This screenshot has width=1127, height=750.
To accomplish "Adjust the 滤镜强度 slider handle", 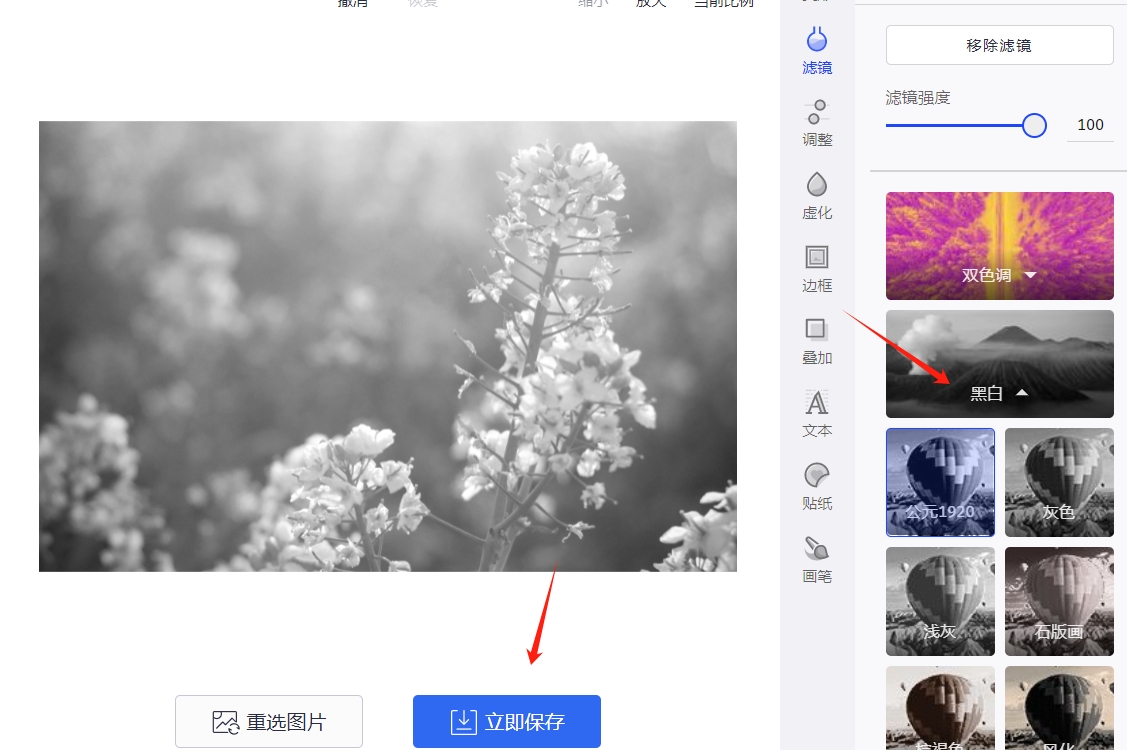I will coord(1034,125).
